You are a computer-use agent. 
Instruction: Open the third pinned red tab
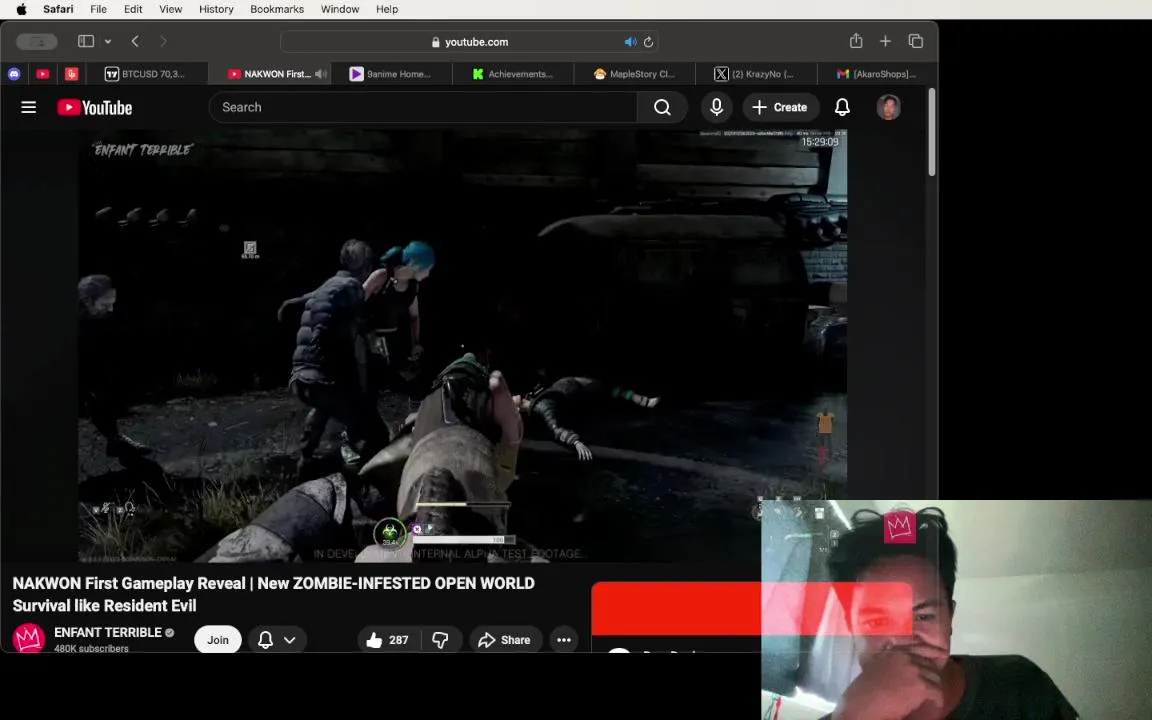tap(71, 73)
